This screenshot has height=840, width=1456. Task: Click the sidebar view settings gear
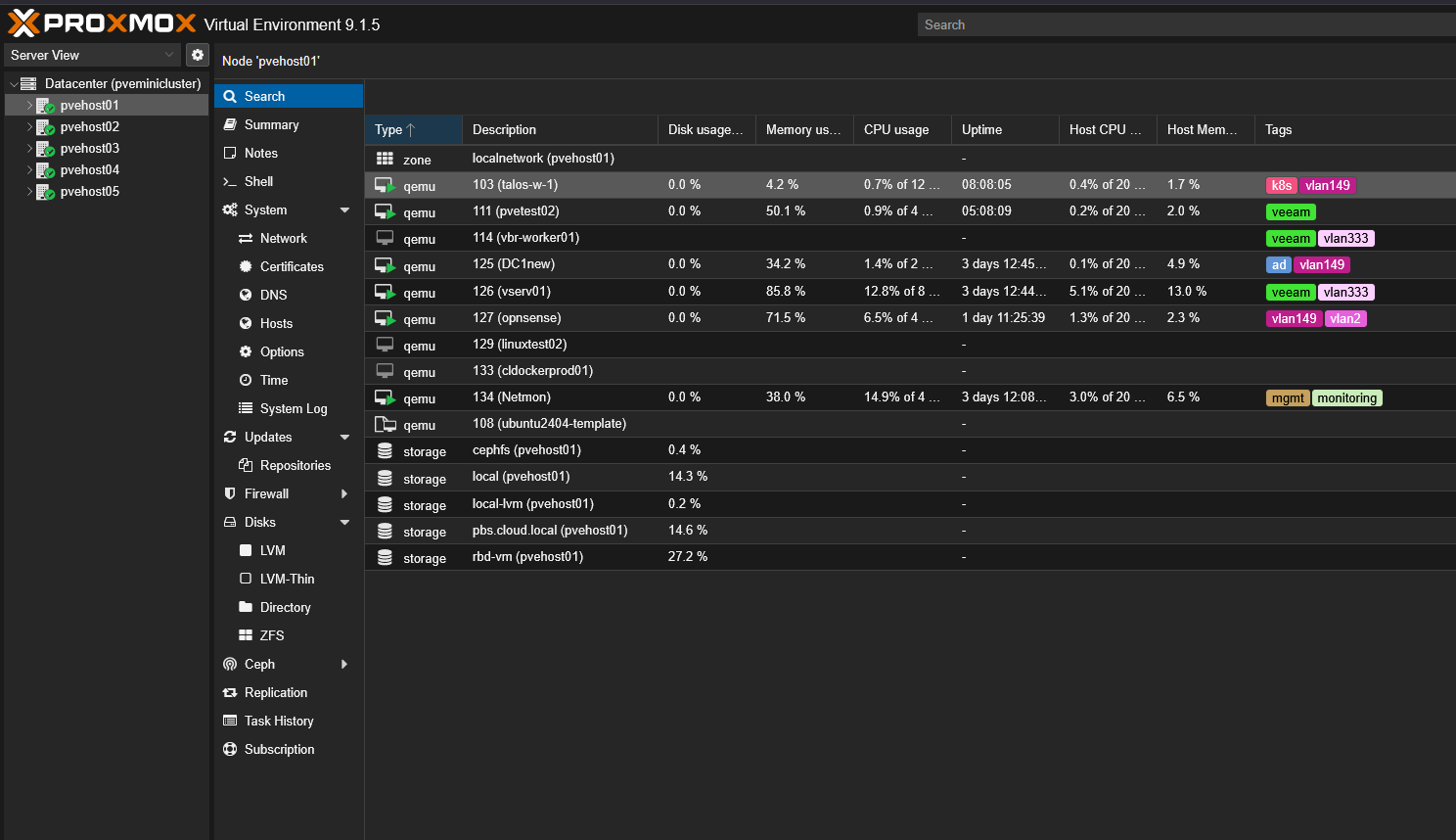198,55
